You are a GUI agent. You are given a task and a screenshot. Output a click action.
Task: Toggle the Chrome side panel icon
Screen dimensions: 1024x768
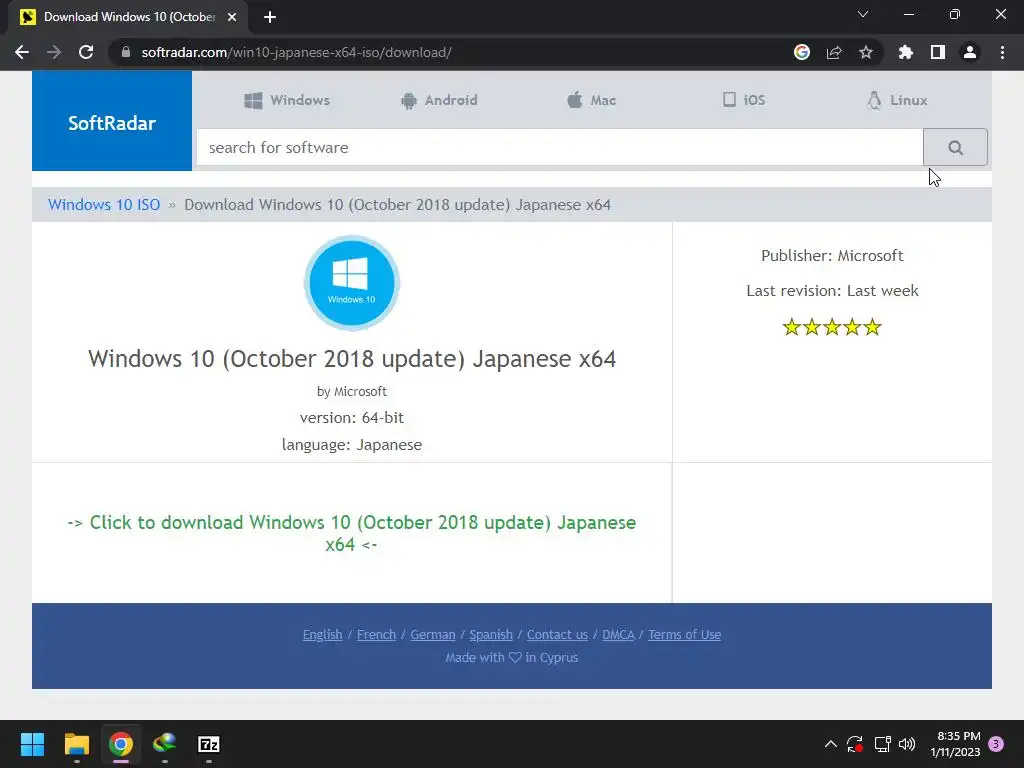coord(938,52)
